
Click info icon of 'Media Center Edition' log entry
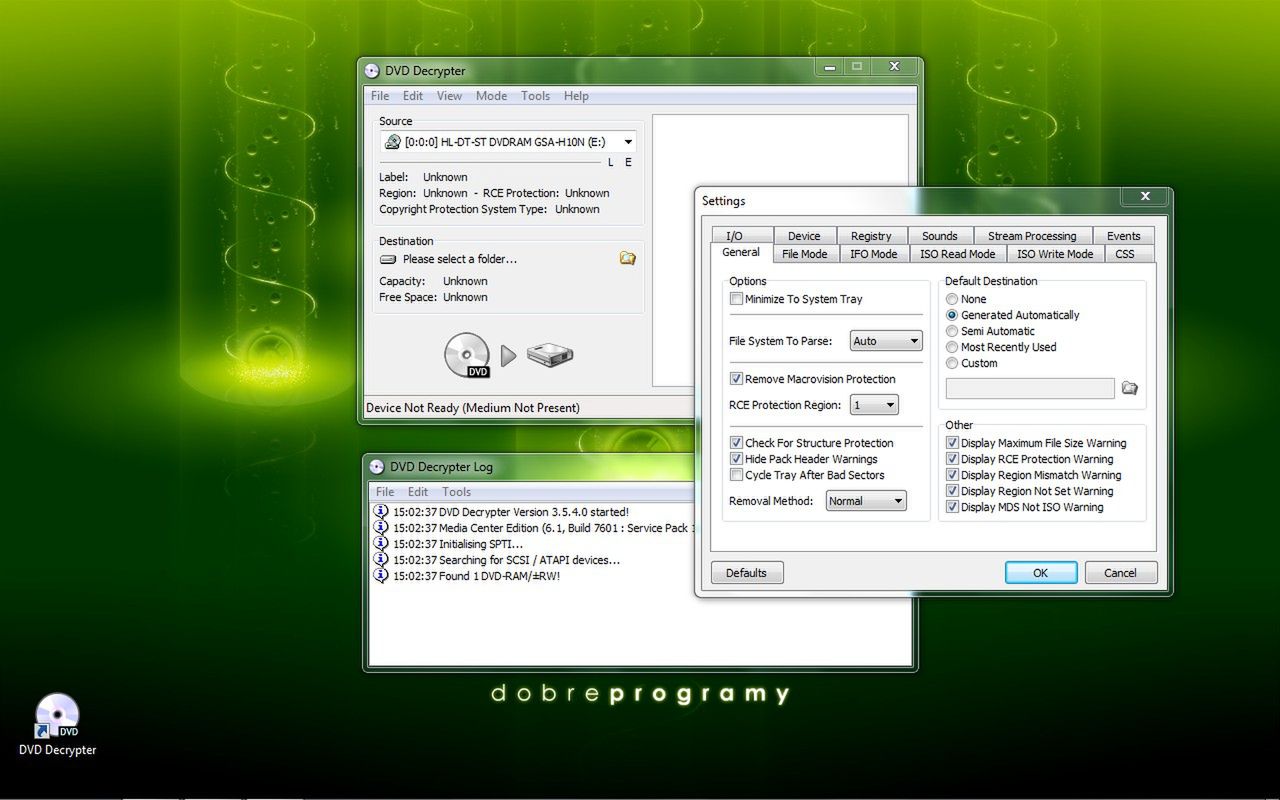381,528
